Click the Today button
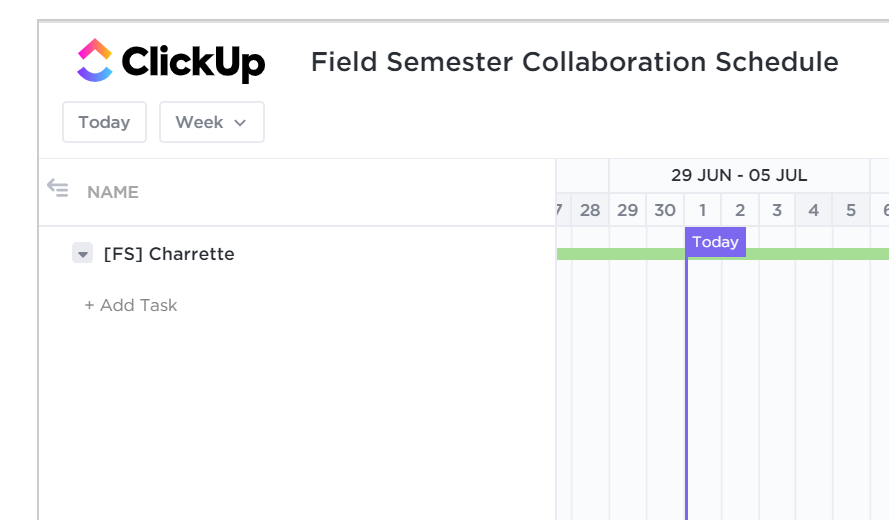The height and width of the screenshot is (520, 889). (104, 122)
